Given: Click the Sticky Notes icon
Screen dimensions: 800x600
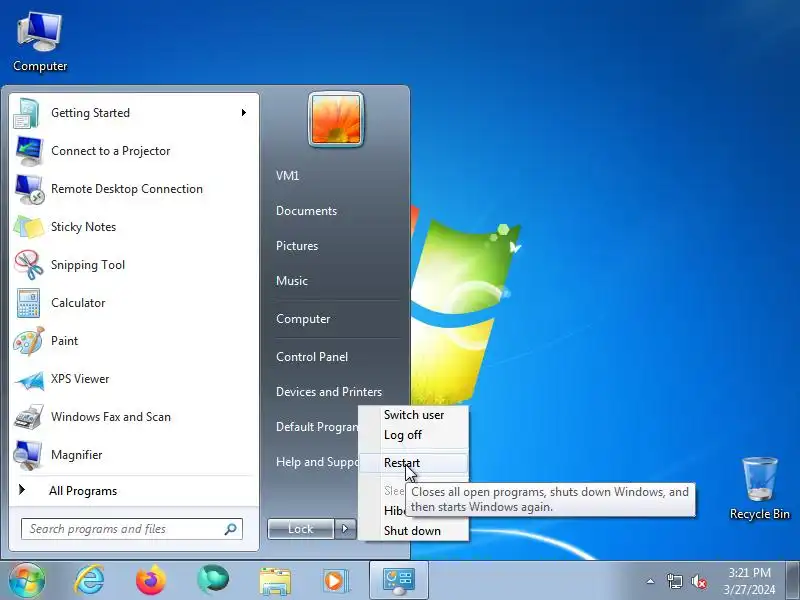Looking at the screenshot, I should [x=29, y=227].
